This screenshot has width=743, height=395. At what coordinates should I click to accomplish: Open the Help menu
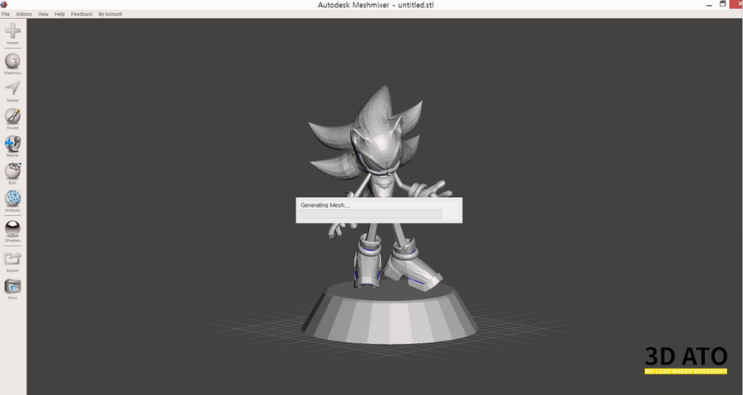click(59, 14)
